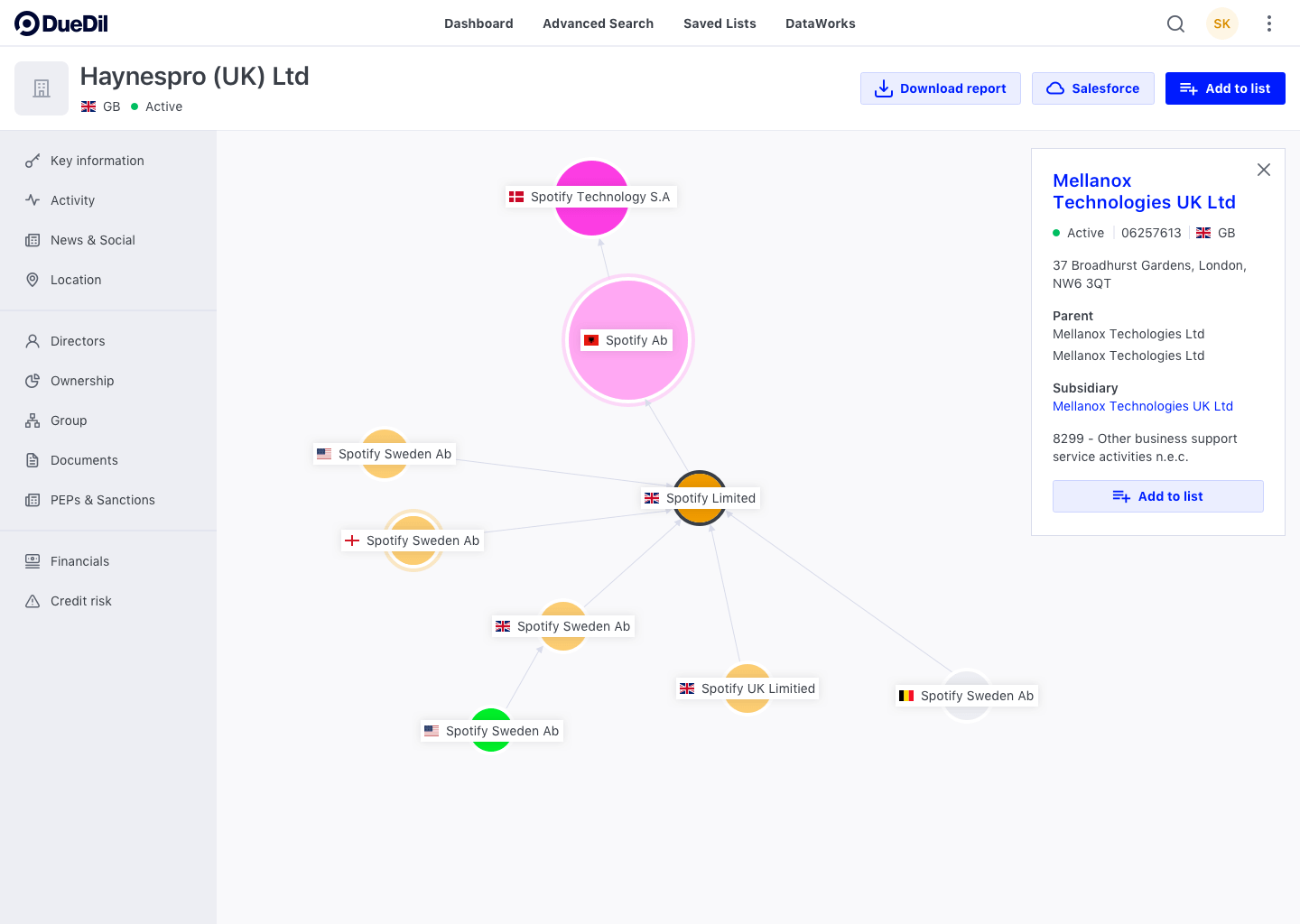1300x924 pixels.
Task: Select the Spotify Ab graph node
Action: point(627,340)
